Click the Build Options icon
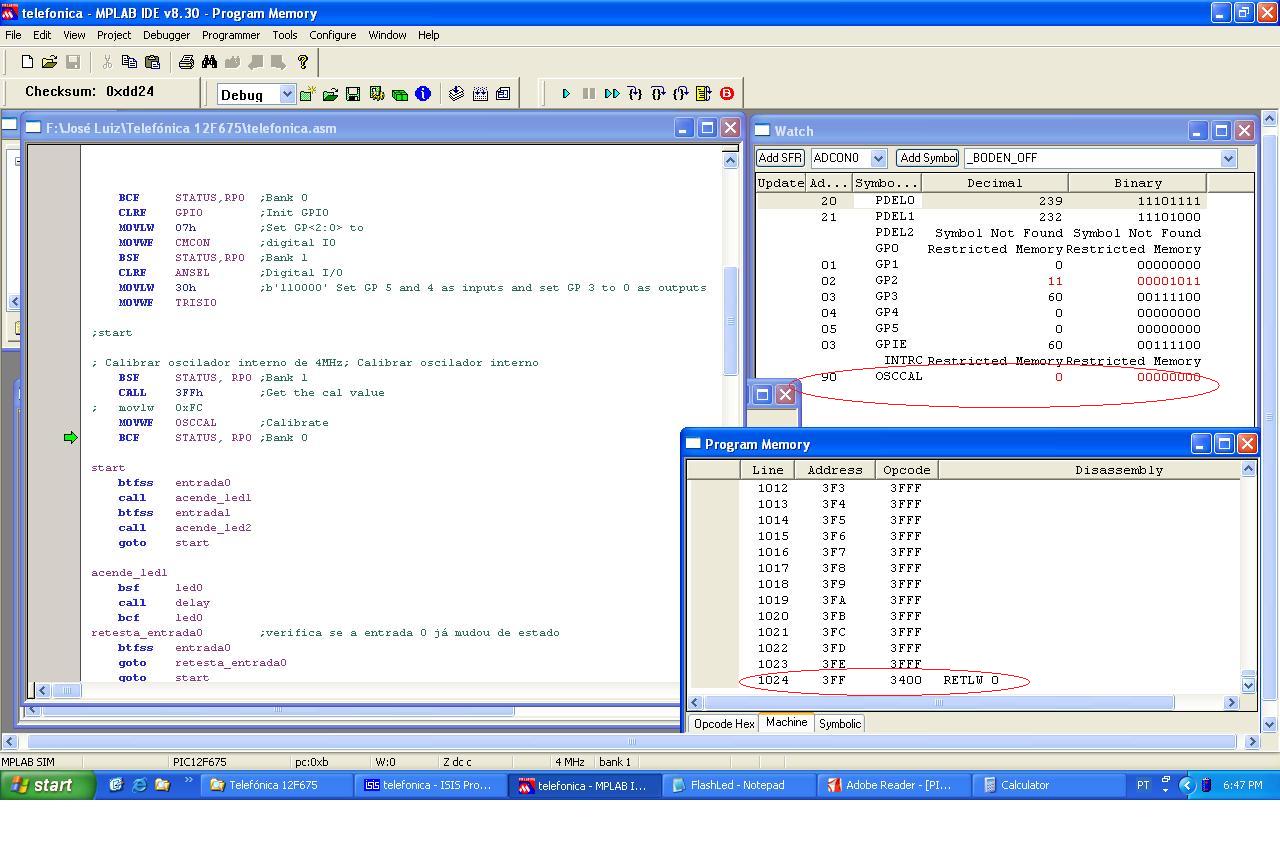This screenshot has width=1280, height=859. [x=376, y=94]
